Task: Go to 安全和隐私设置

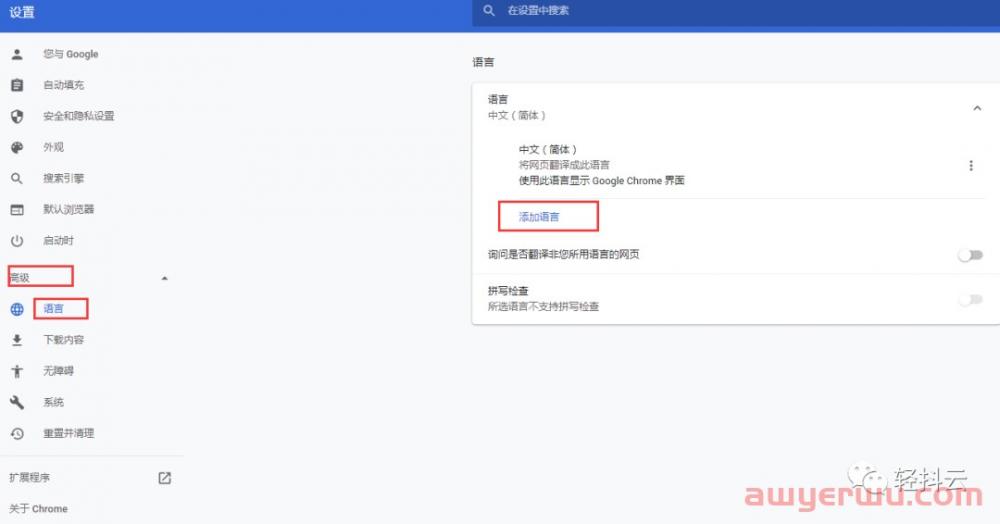Action: 78,116
